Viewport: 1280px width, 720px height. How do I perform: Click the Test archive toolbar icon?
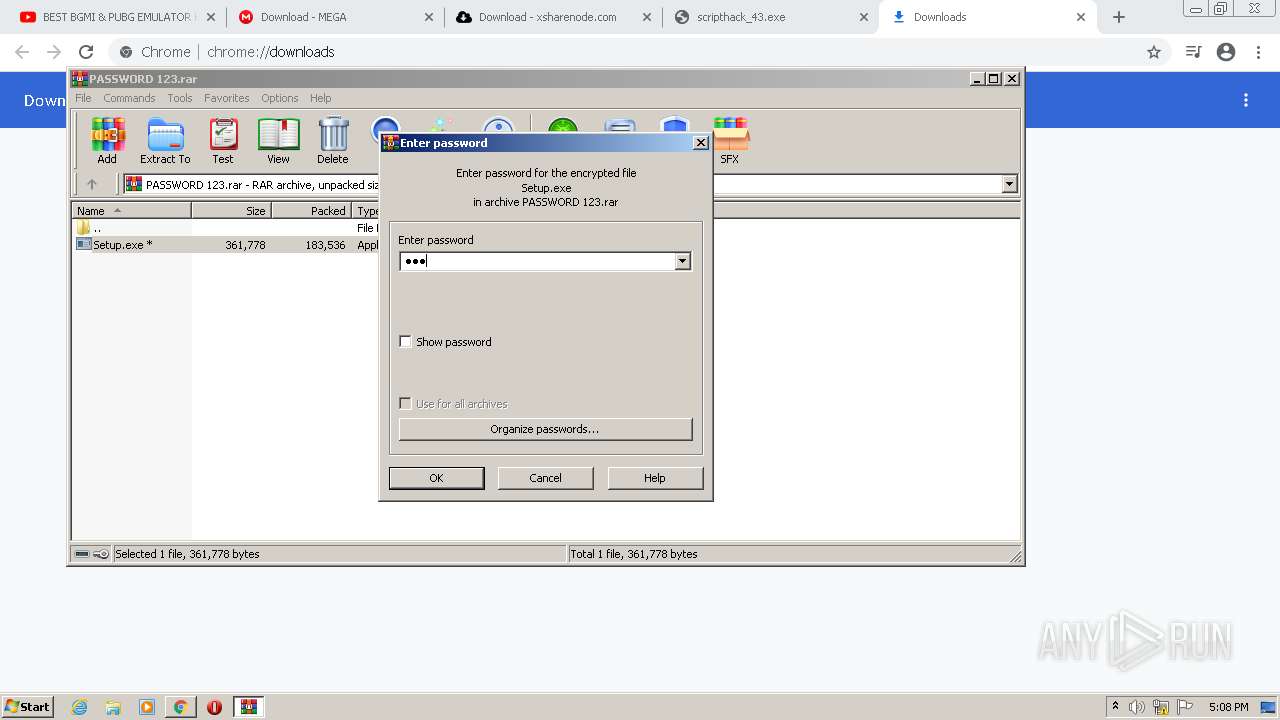223,140
